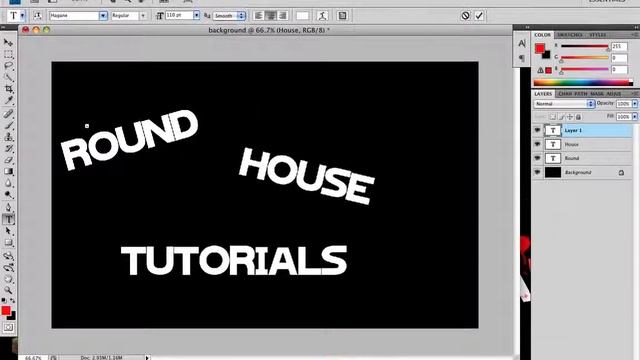Select the Rectangular Marquee tool
Screen dimensions: 640x360
[8, 54]
